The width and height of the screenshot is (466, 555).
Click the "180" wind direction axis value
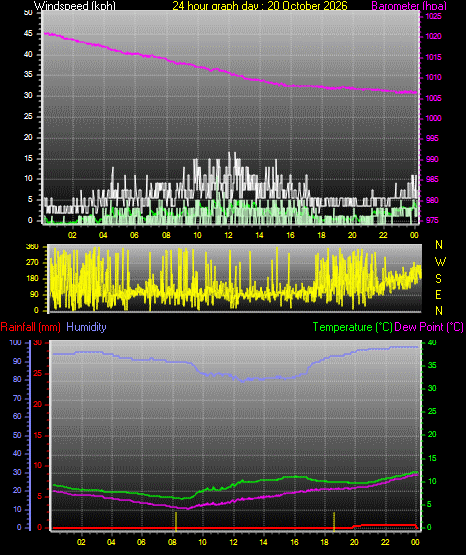click(x=32, y=279)
